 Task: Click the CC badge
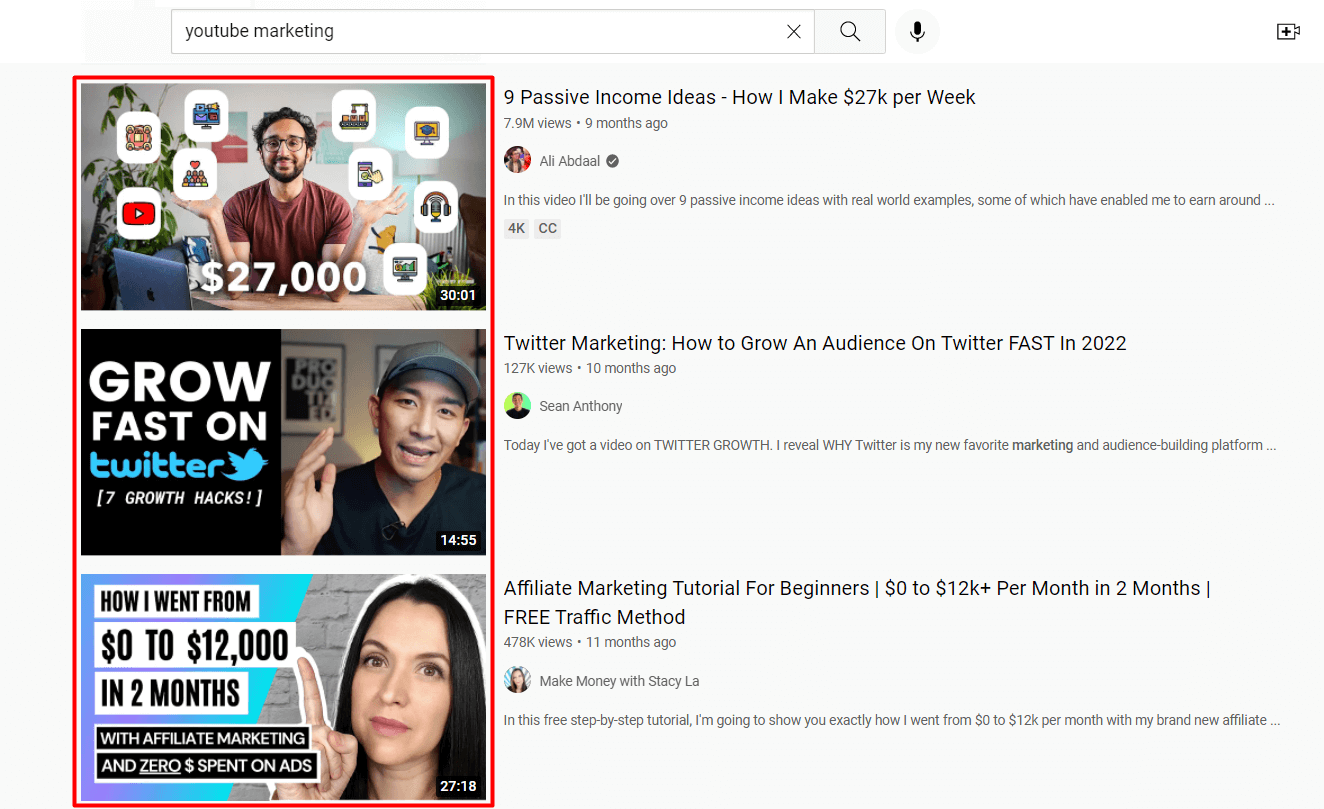547,228
